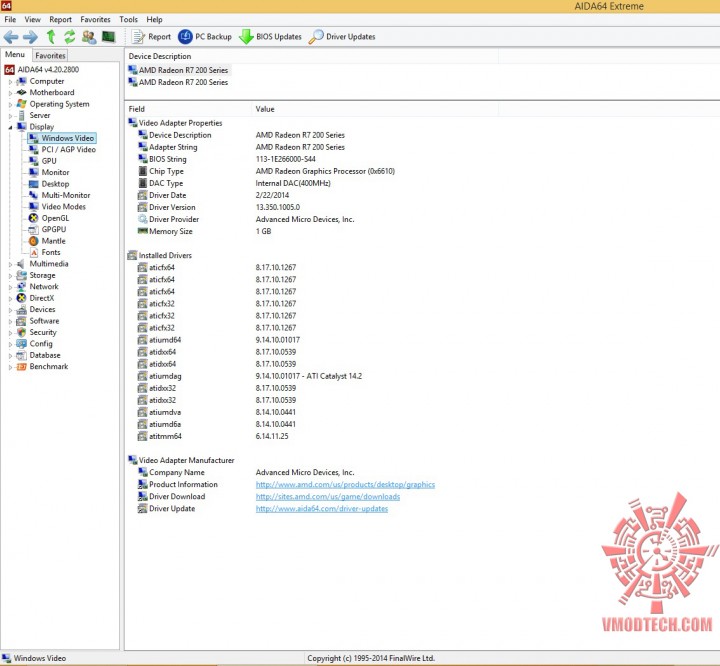Open the aida64.com driver-updates link

click(x=322, y=508)
